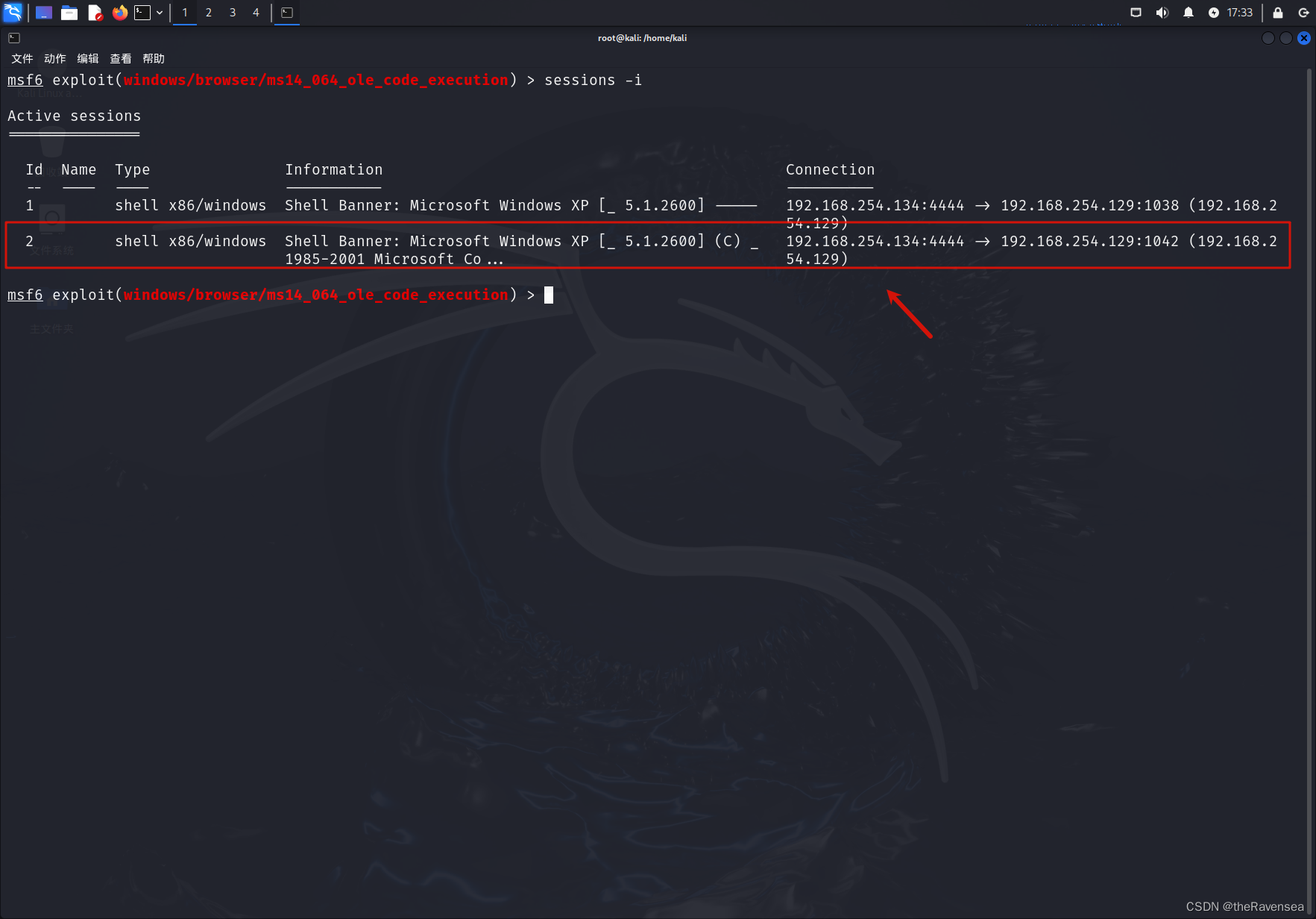1316x919 pixels.
Task: Open the 文件 menu
Action: pos(22,58)
